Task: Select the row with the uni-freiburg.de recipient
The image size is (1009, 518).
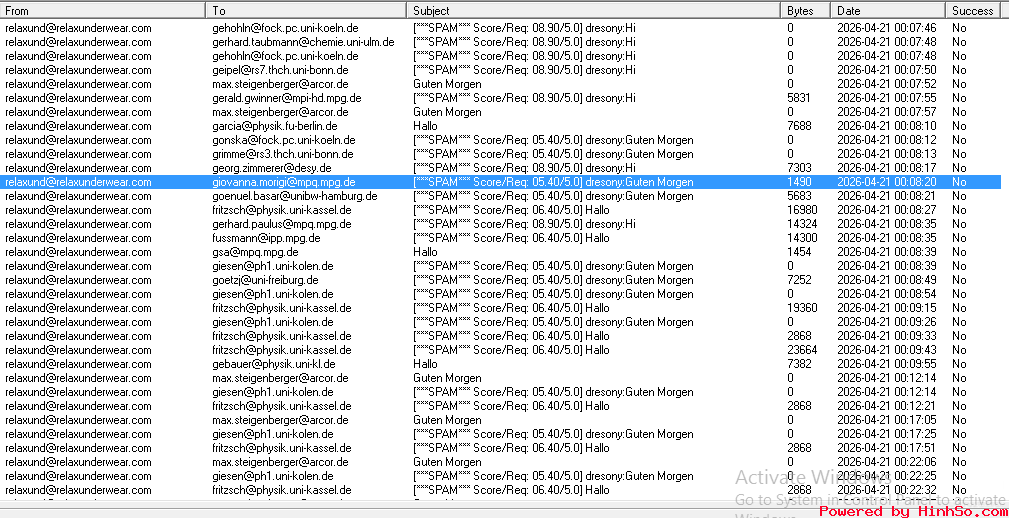Action: click(x=265, y=280)
